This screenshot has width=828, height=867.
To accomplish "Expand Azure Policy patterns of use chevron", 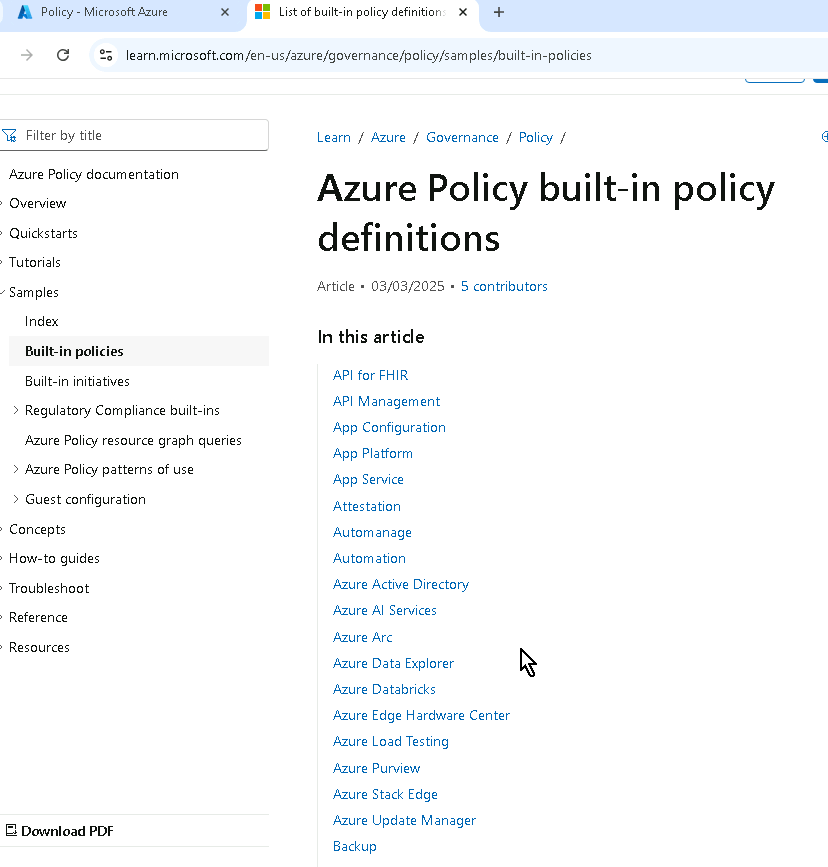I will (15, 469).
